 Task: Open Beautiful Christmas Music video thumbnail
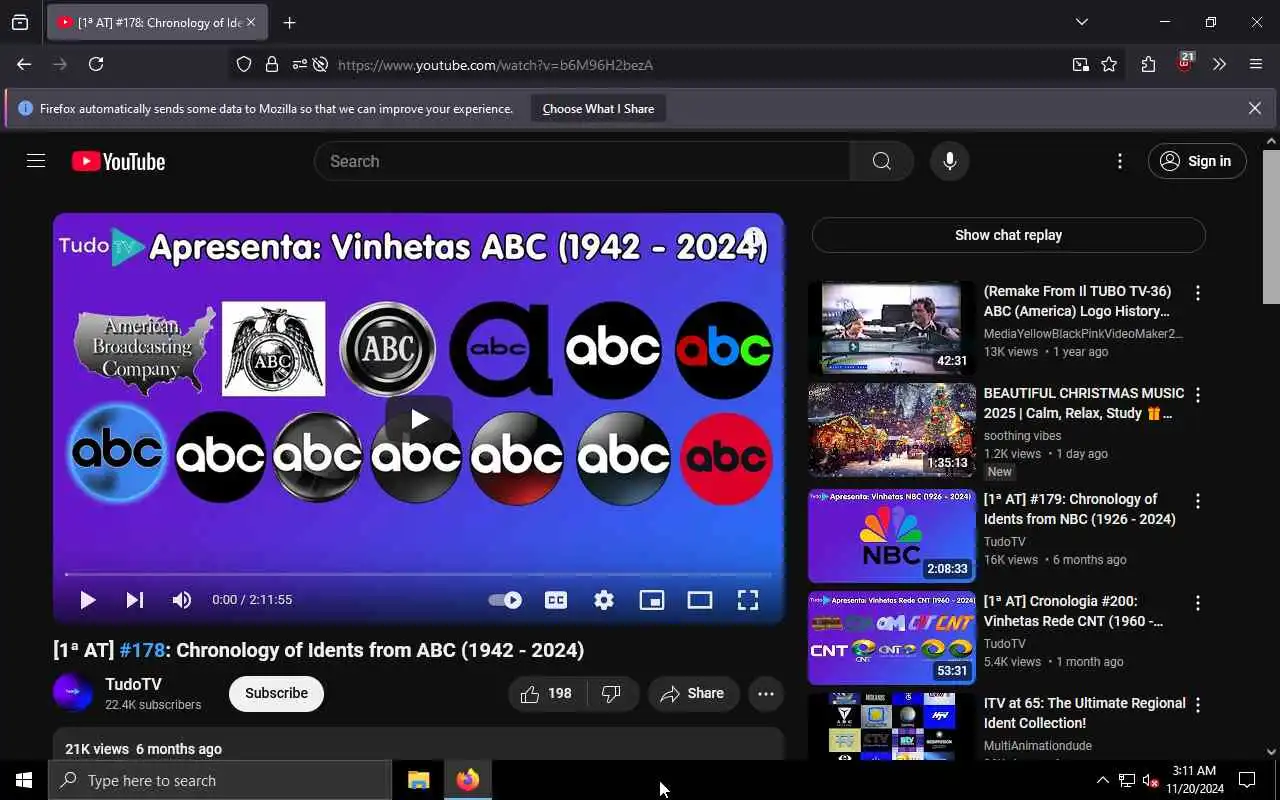(x=892, y=430)
